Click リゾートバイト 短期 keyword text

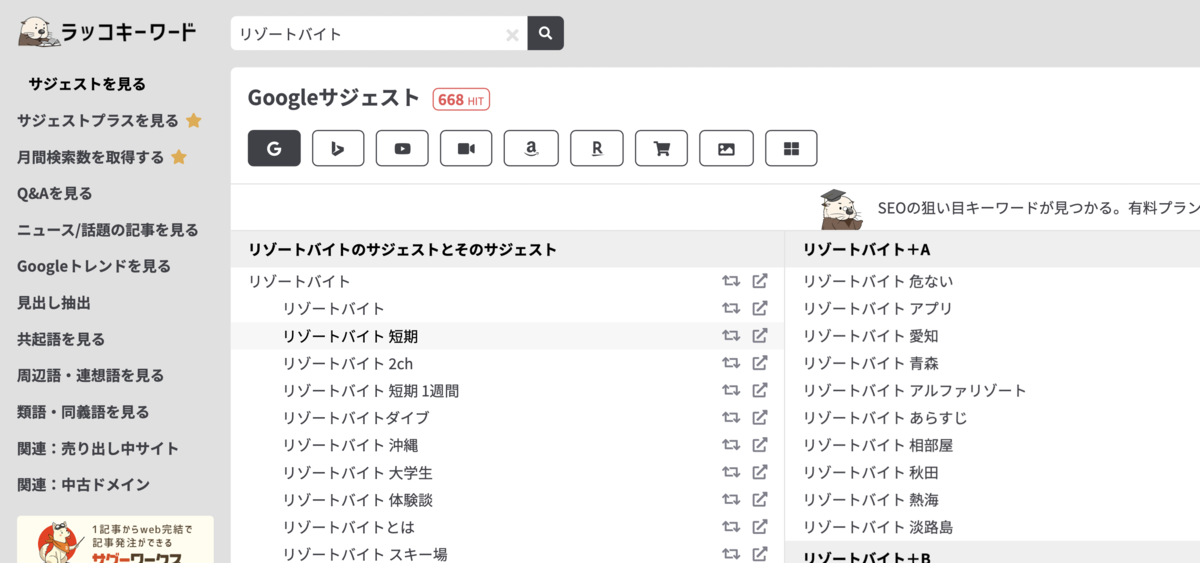pyautogui.click(x=350, y=336)
